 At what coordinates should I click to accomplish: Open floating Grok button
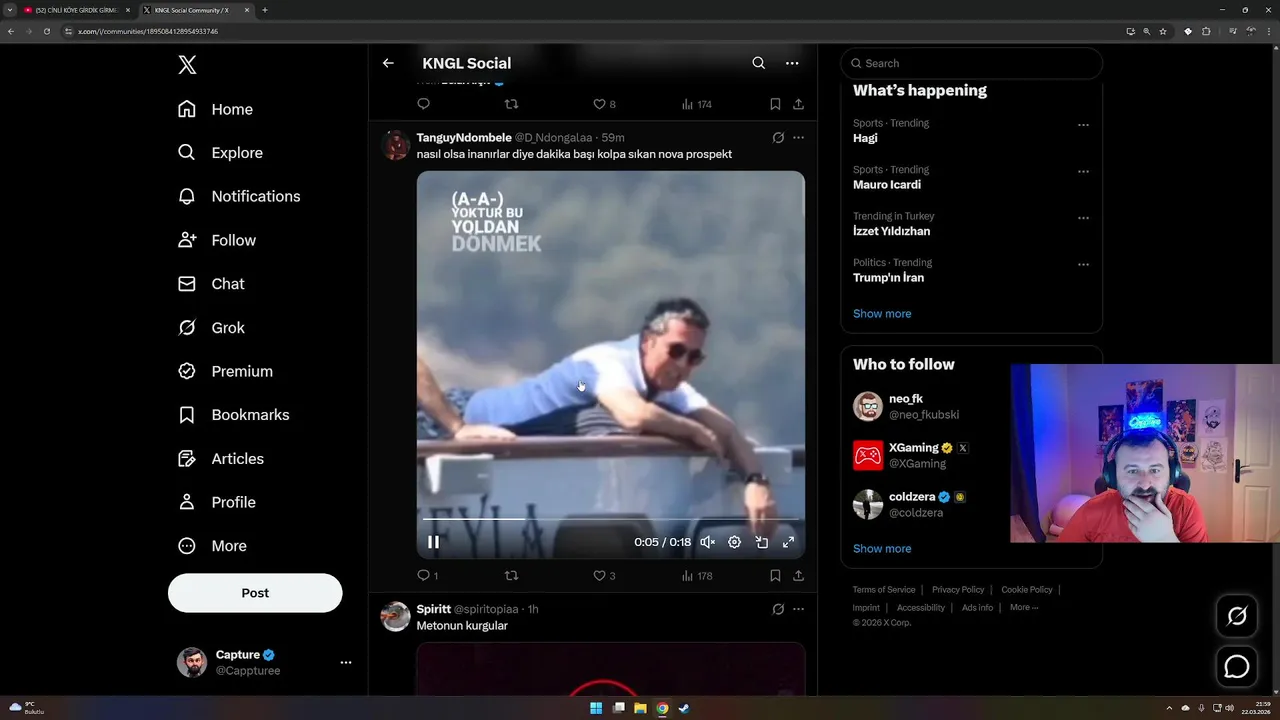[x=1237, y=616]
